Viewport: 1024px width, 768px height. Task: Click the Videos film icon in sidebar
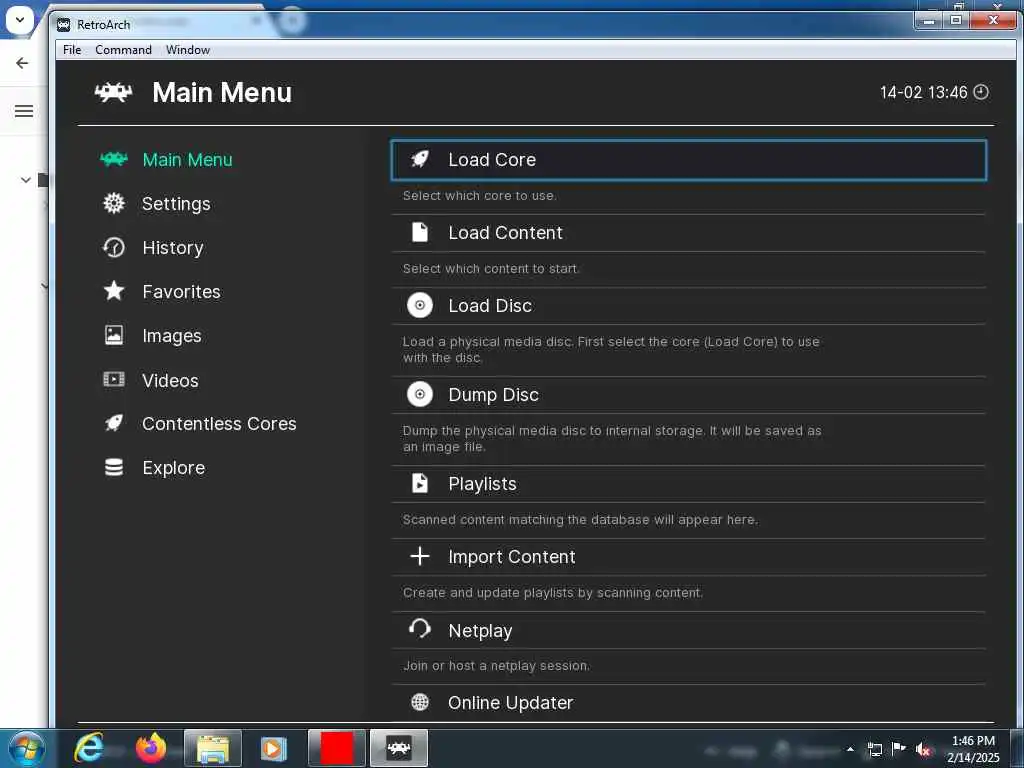pyautogui.click(x=114, y=379)
